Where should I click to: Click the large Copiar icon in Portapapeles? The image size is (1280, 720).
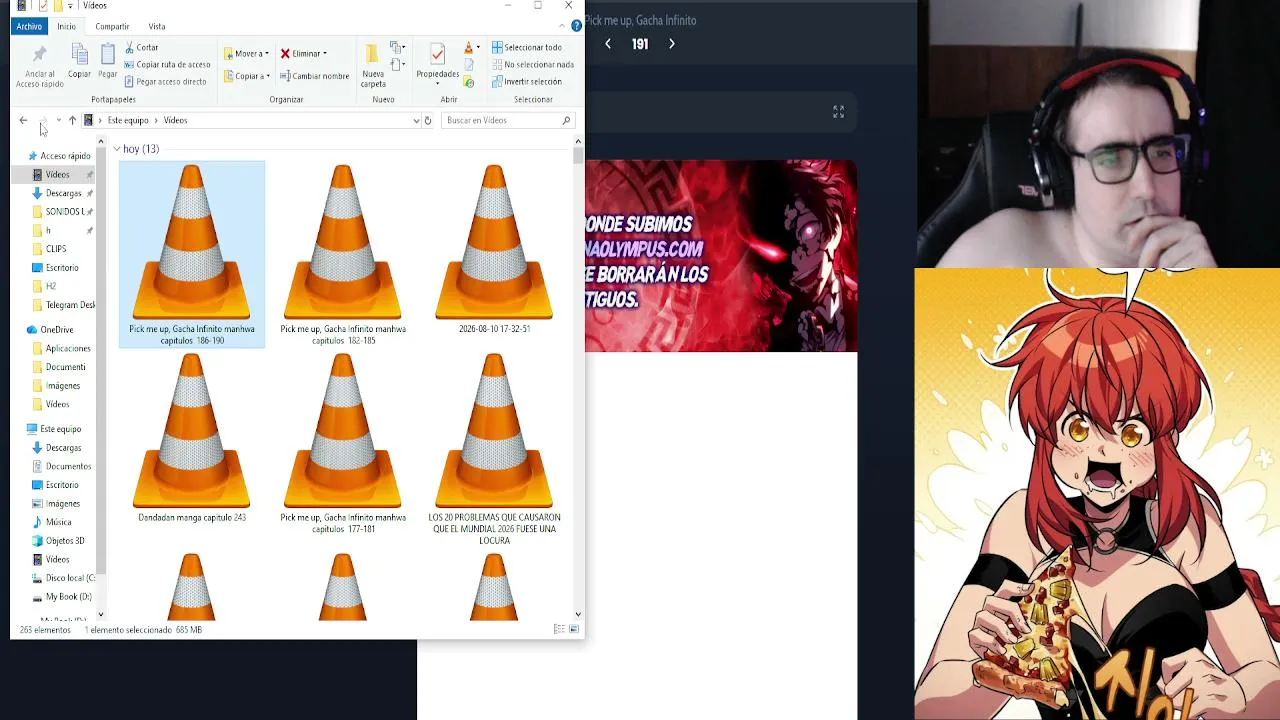[x=79, y=55]
